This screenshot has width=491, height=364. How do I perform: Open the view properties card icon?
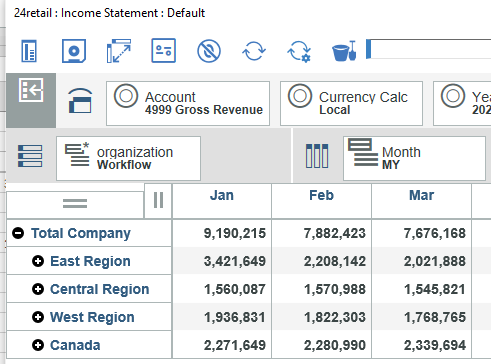tap(164, 51)
